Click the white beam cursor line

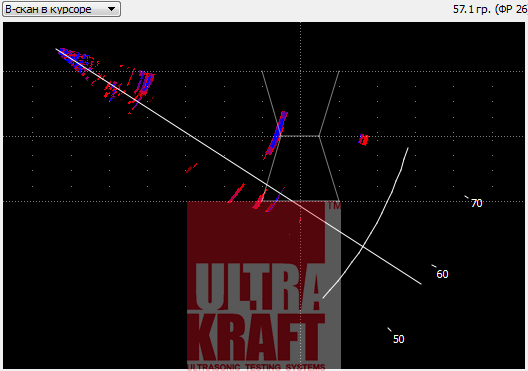click(x=238, y=167)
